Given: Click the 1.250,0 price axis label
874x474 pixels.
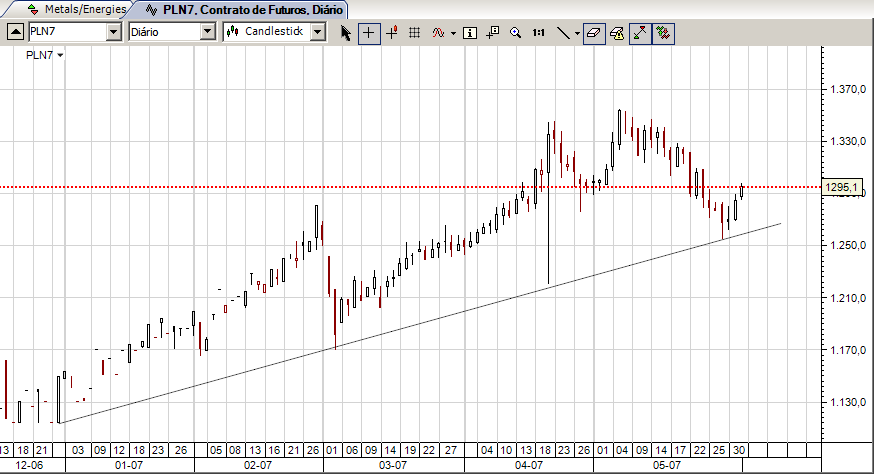Looking at the screenshot, I should [x=848, y=245].
